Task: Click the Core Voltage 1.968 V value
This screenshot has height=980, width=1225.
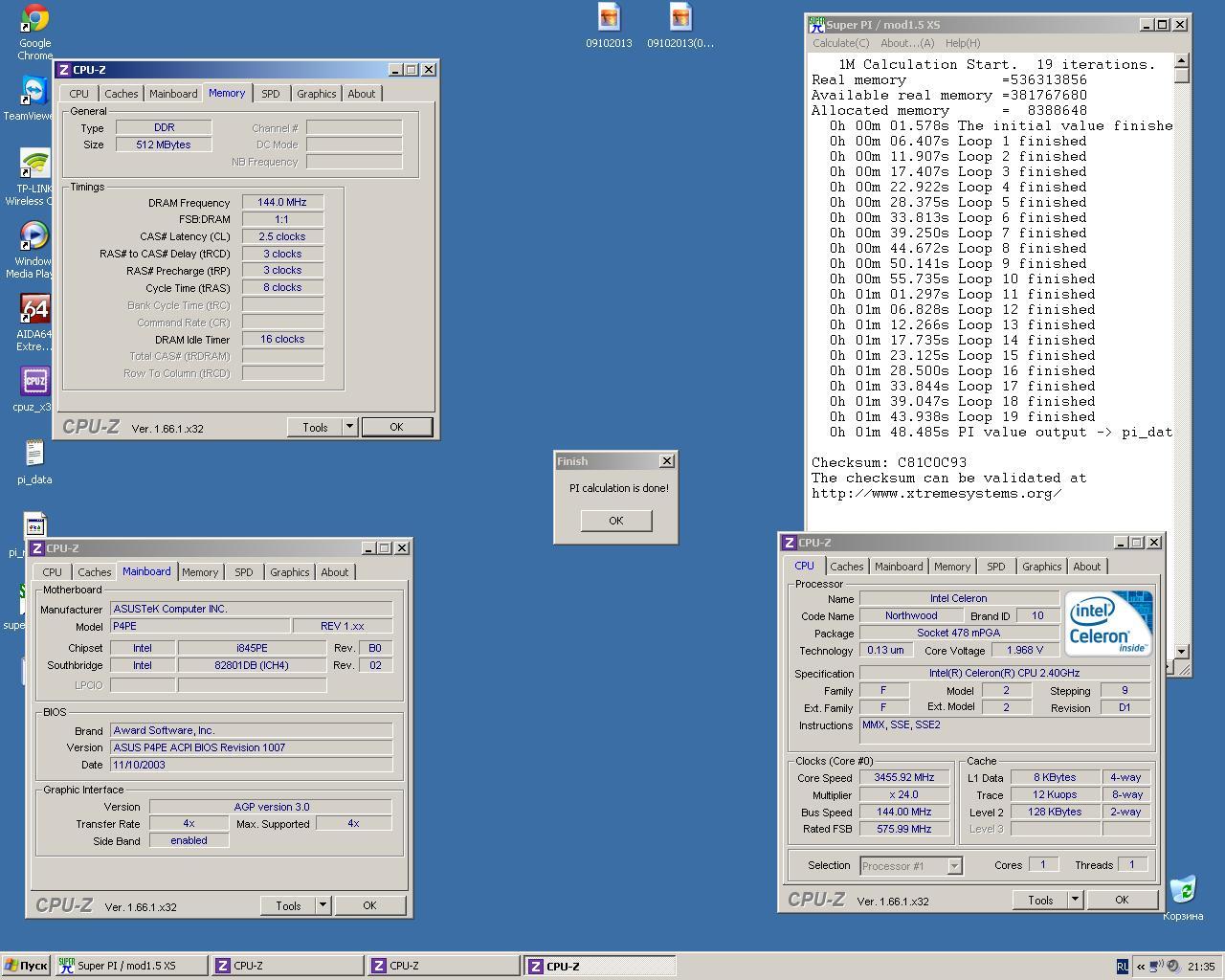Action: pos(1024,650)
